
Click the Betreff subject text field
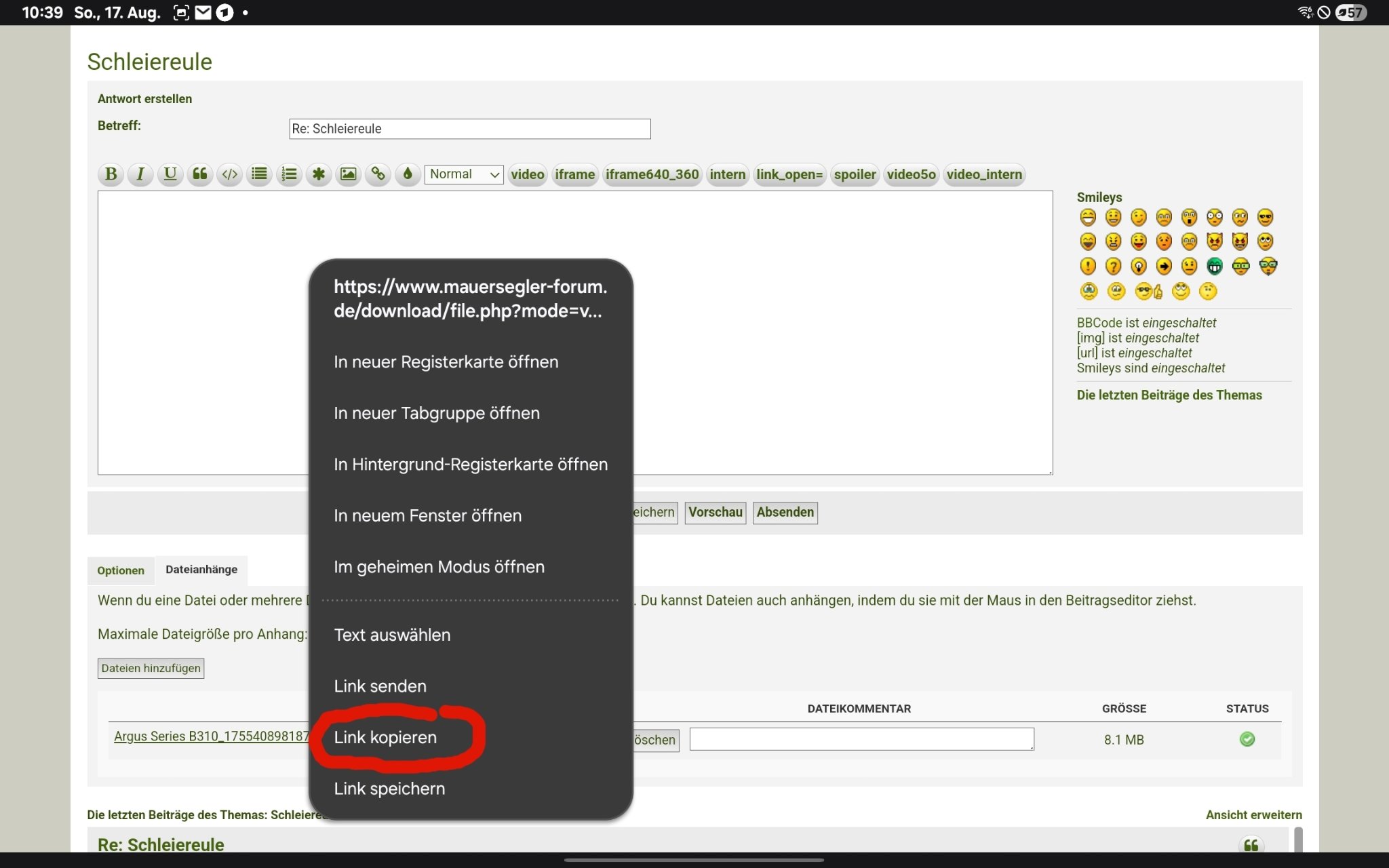point(470,129)
